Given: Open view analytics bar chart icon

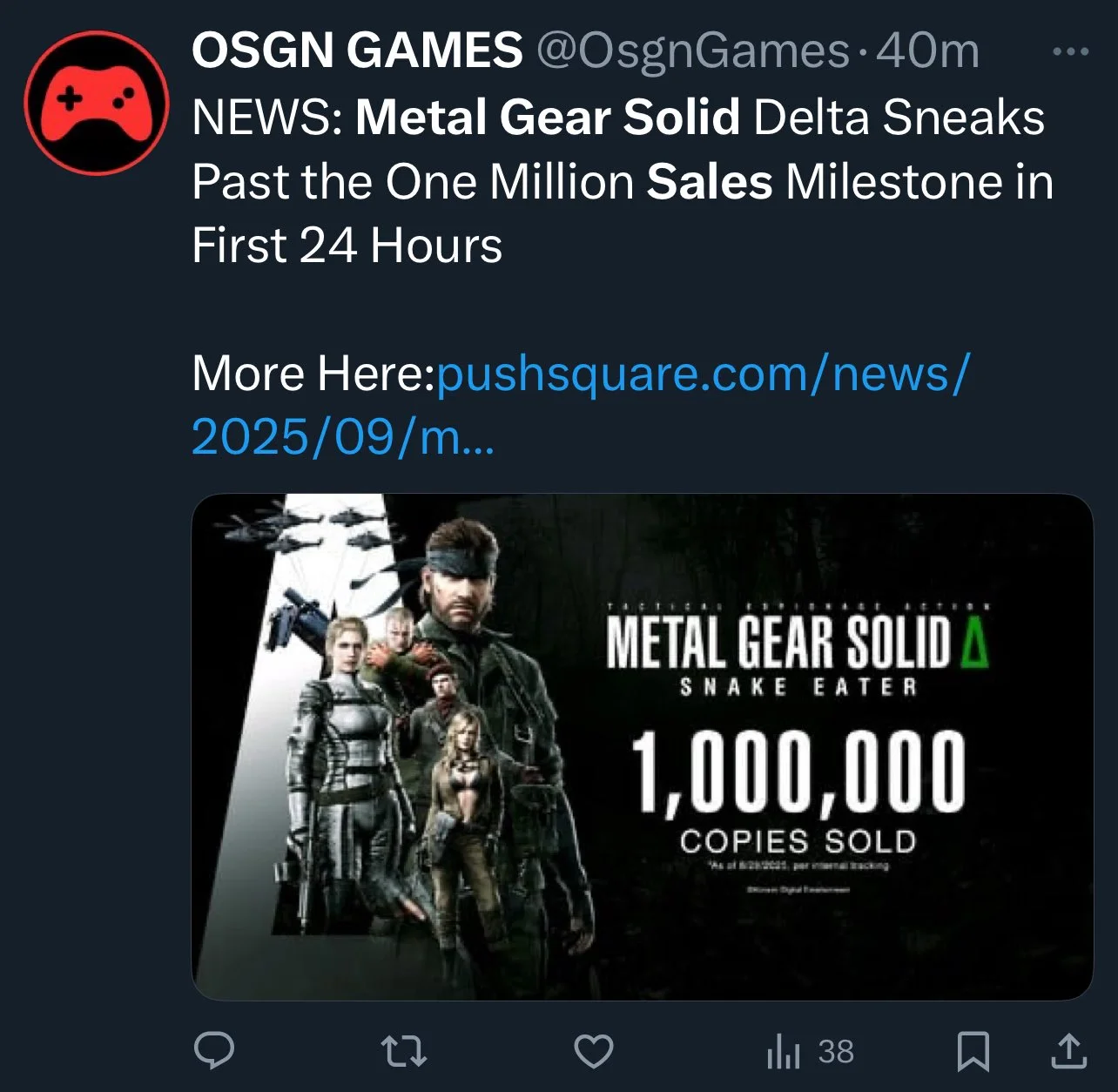Looking at the screenshot, I should [x=783, y=1051].
